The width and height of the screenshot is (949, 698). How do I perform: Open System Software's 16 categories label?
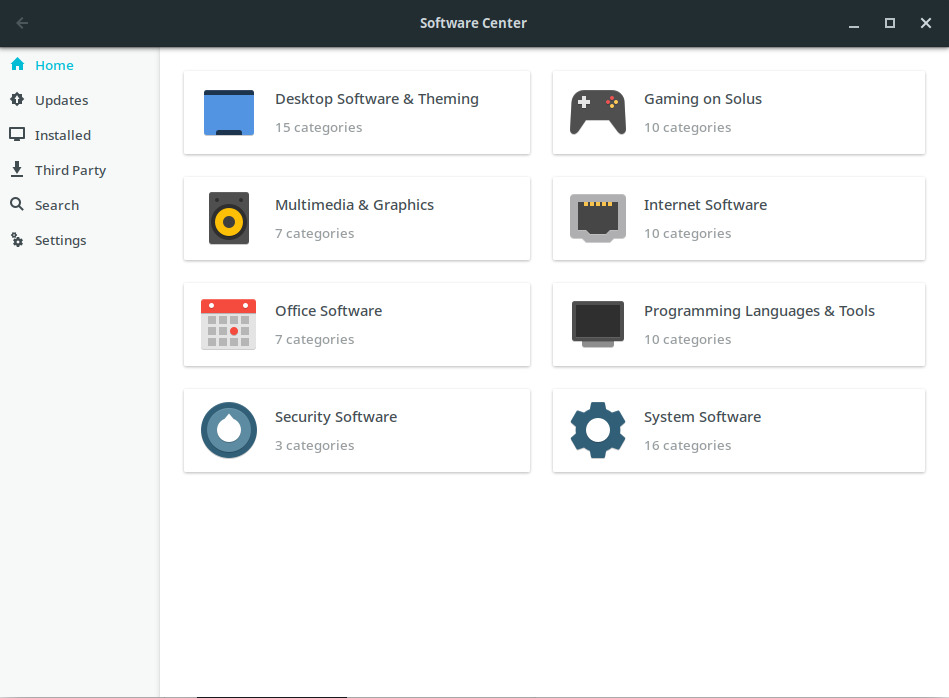687,446
